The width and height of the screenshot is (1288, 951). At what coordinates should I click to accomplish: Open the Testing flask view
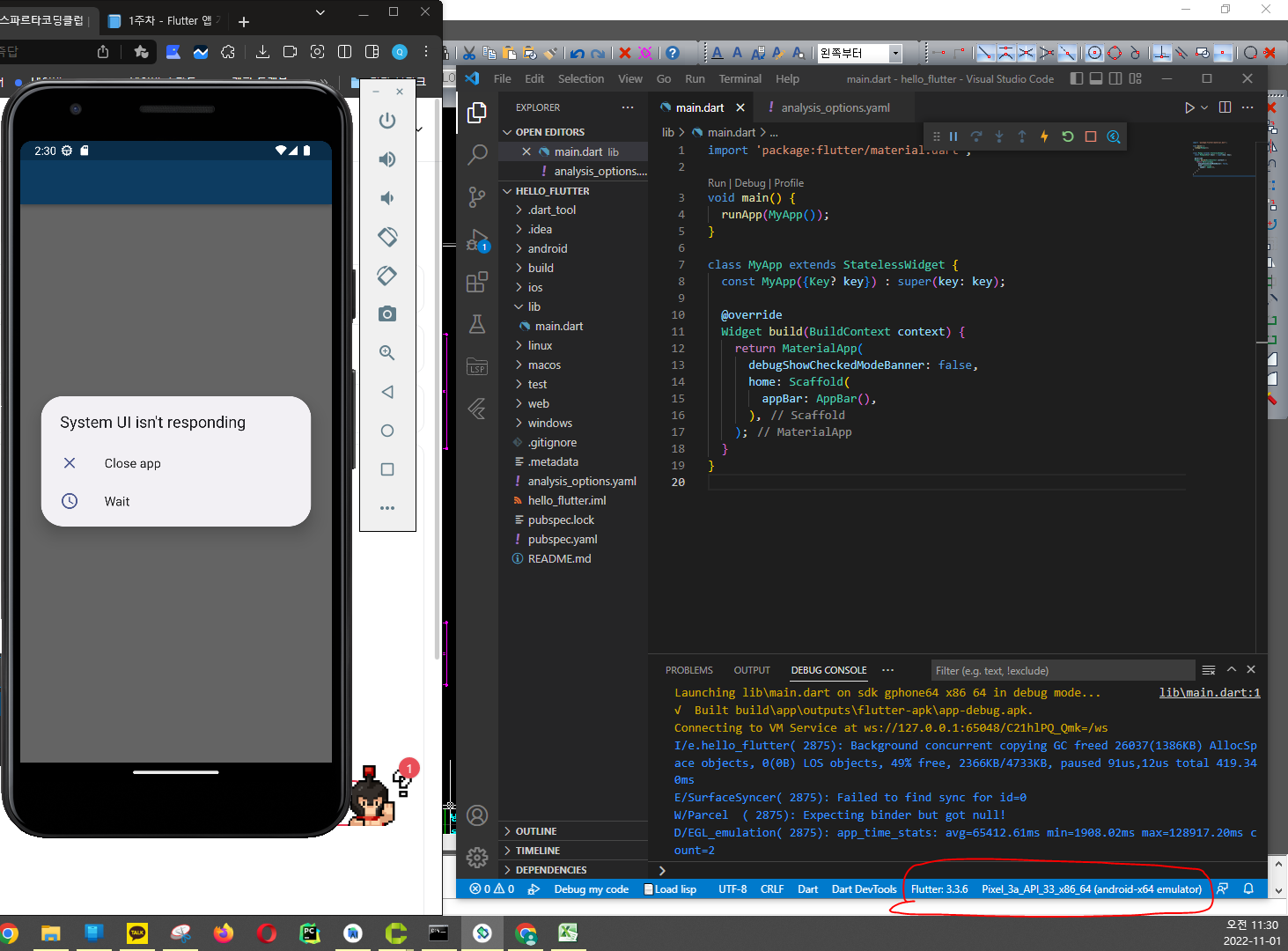pyautogui.click(x=477, y=324)
